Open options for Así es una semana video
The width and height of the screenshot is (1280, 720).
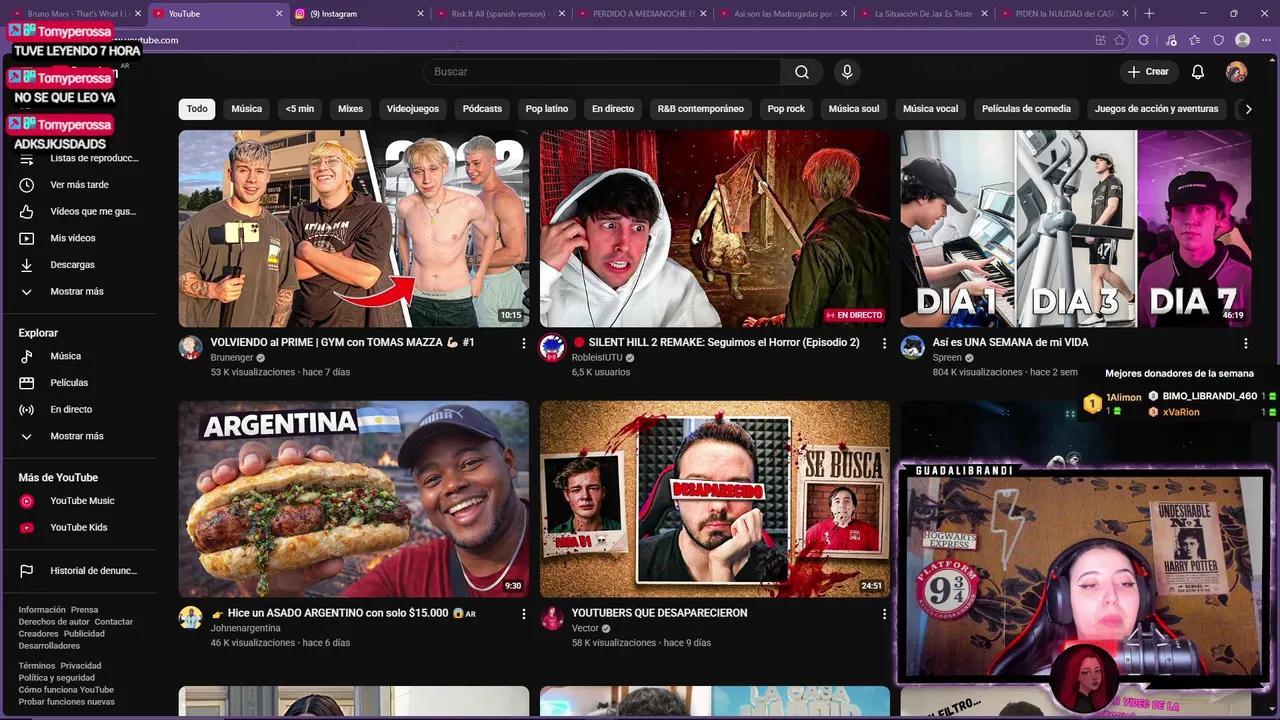click(x=1245, y=343)
